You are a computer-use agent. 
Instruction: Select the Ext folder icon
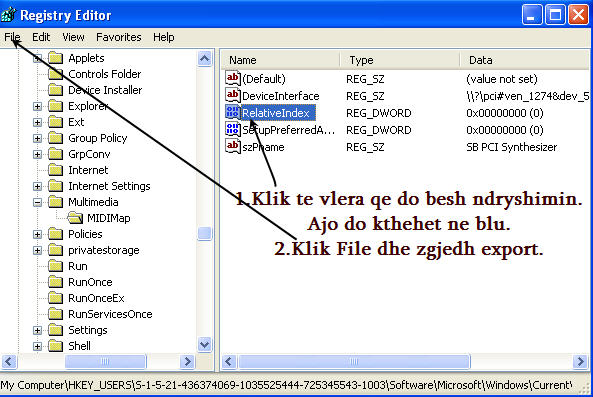tap(56, 122)
